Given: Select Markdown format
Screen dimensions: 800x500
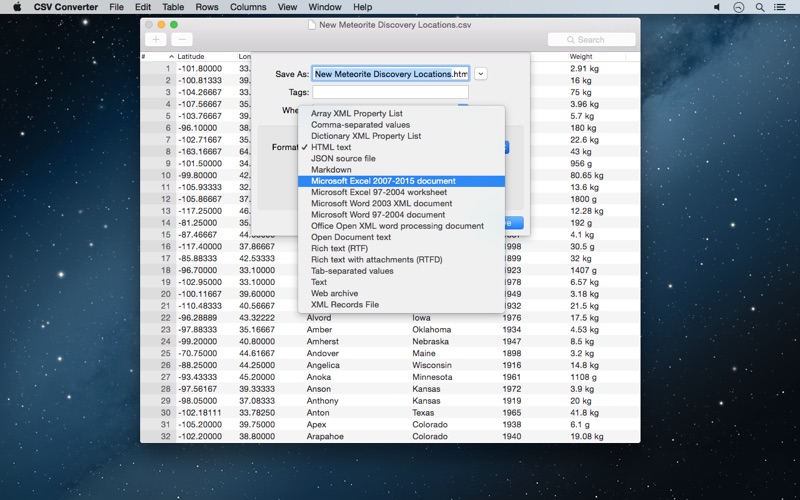Looking at the screenshot, I should 402,169.
